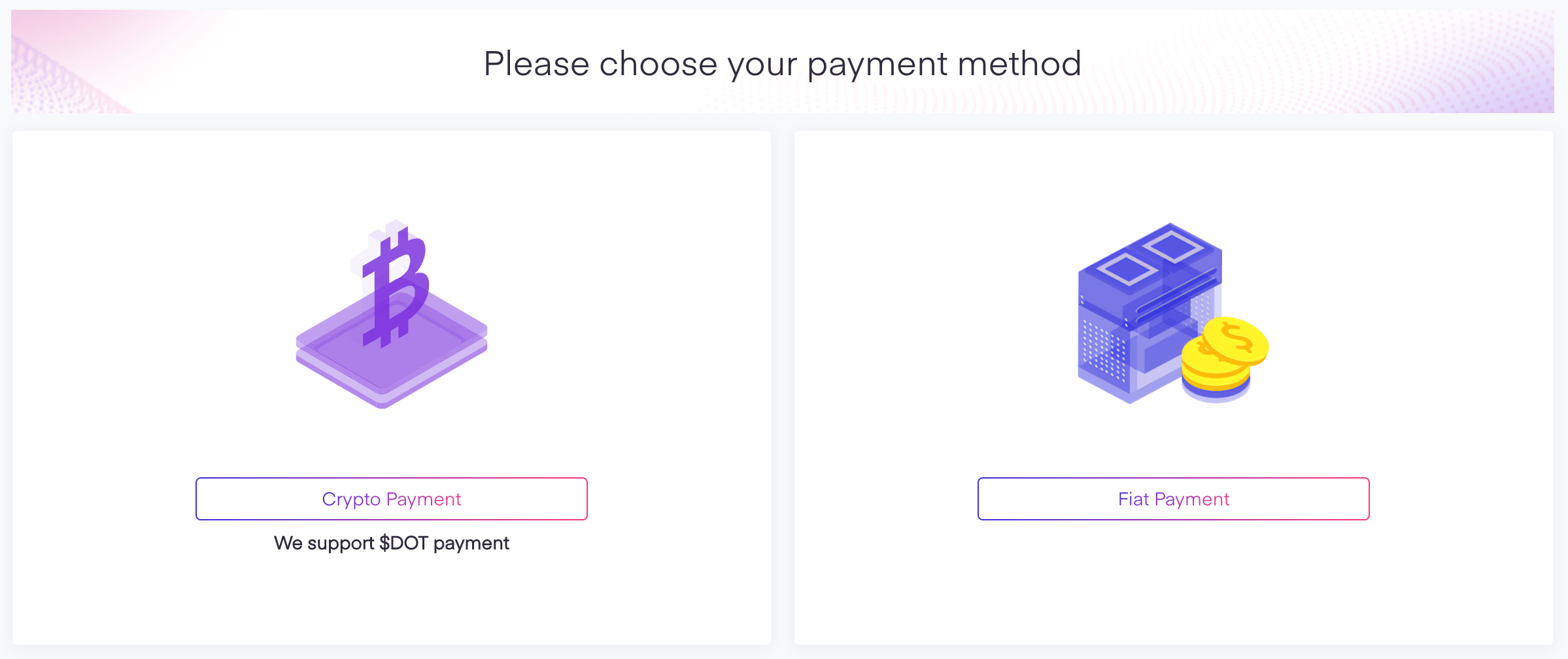Viewport: 1568px width, 659px height.
Task: Click the "We support $DOT payment" note
Action: pyautogui.click(x=392, y=543)
